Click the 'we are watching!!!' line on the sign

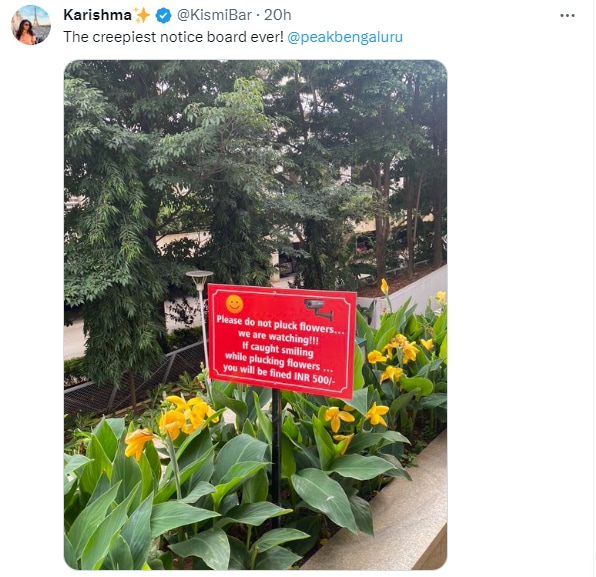coord(278,337)
